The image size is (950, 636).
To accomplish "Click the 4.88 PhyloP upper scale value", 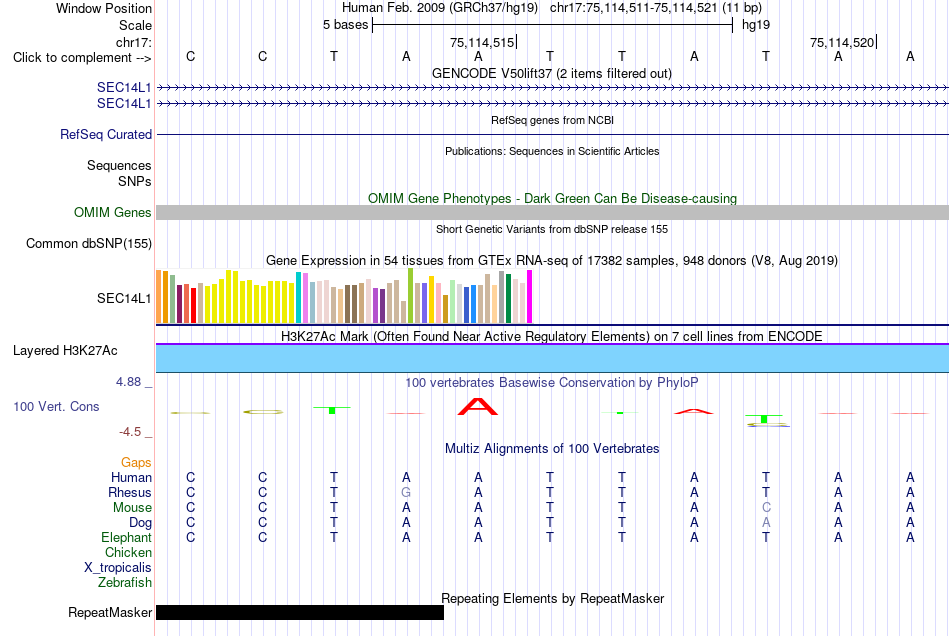I will pyautogui.click(x=128, y=382).
